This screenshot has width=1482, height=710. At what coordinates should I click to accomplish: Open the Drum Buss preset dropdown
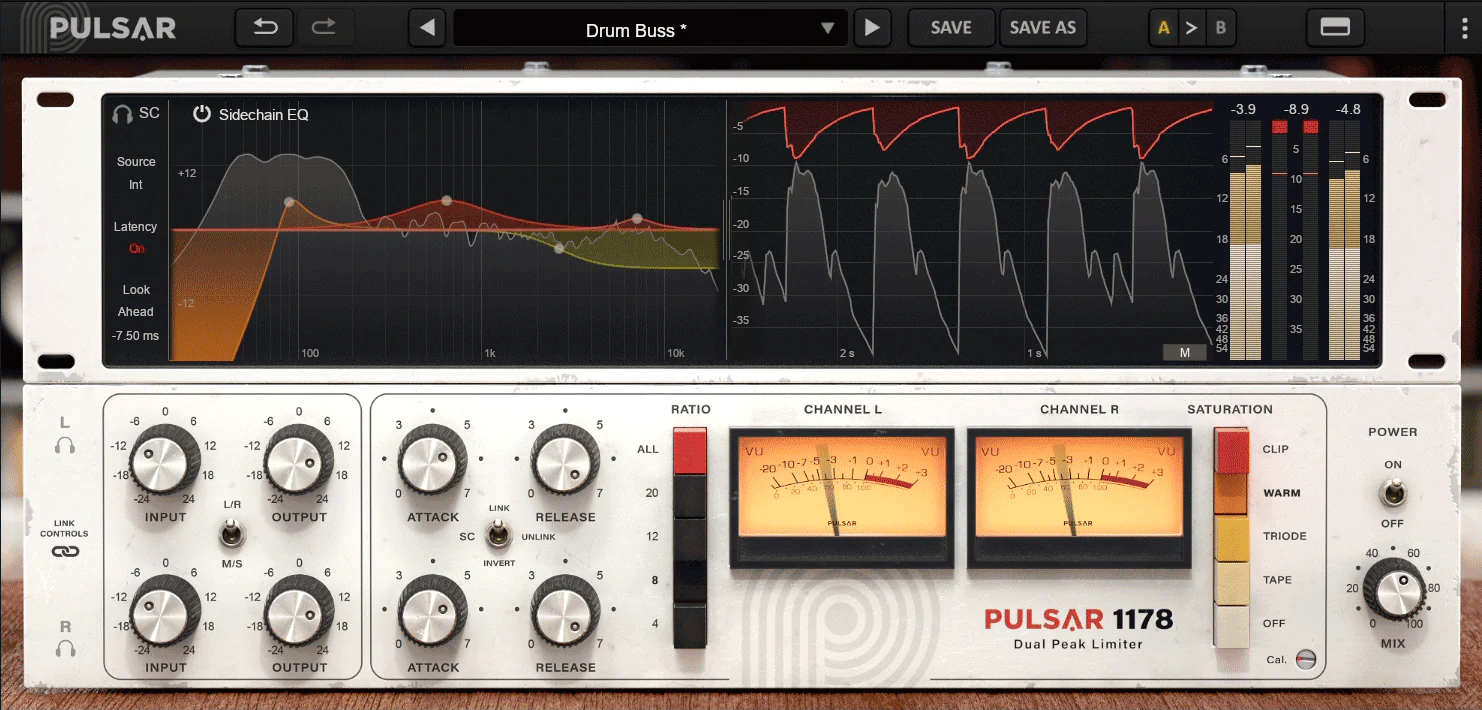[x=648, y=28]
